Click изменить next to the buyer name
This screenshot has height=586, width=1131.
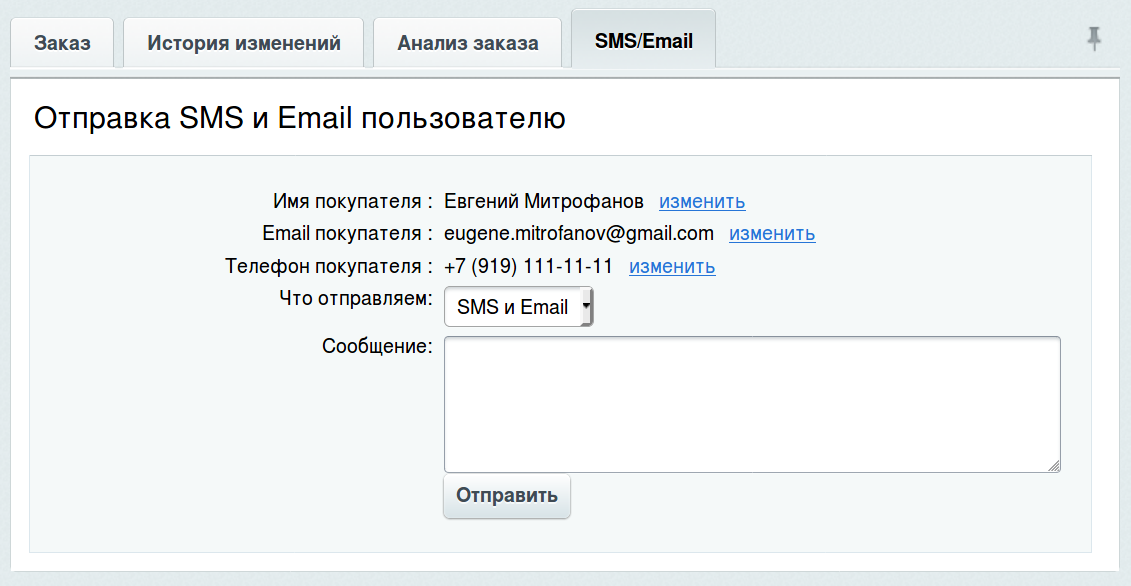(702, 201)
